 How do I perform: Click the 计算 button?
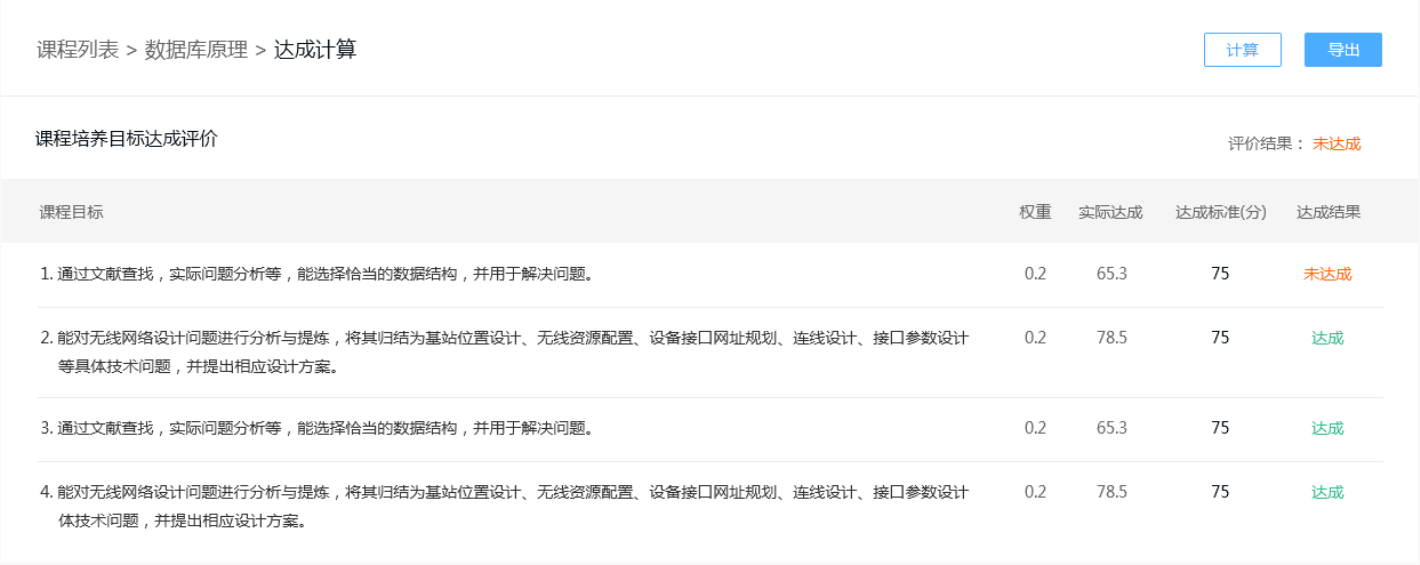point(1242,50)
